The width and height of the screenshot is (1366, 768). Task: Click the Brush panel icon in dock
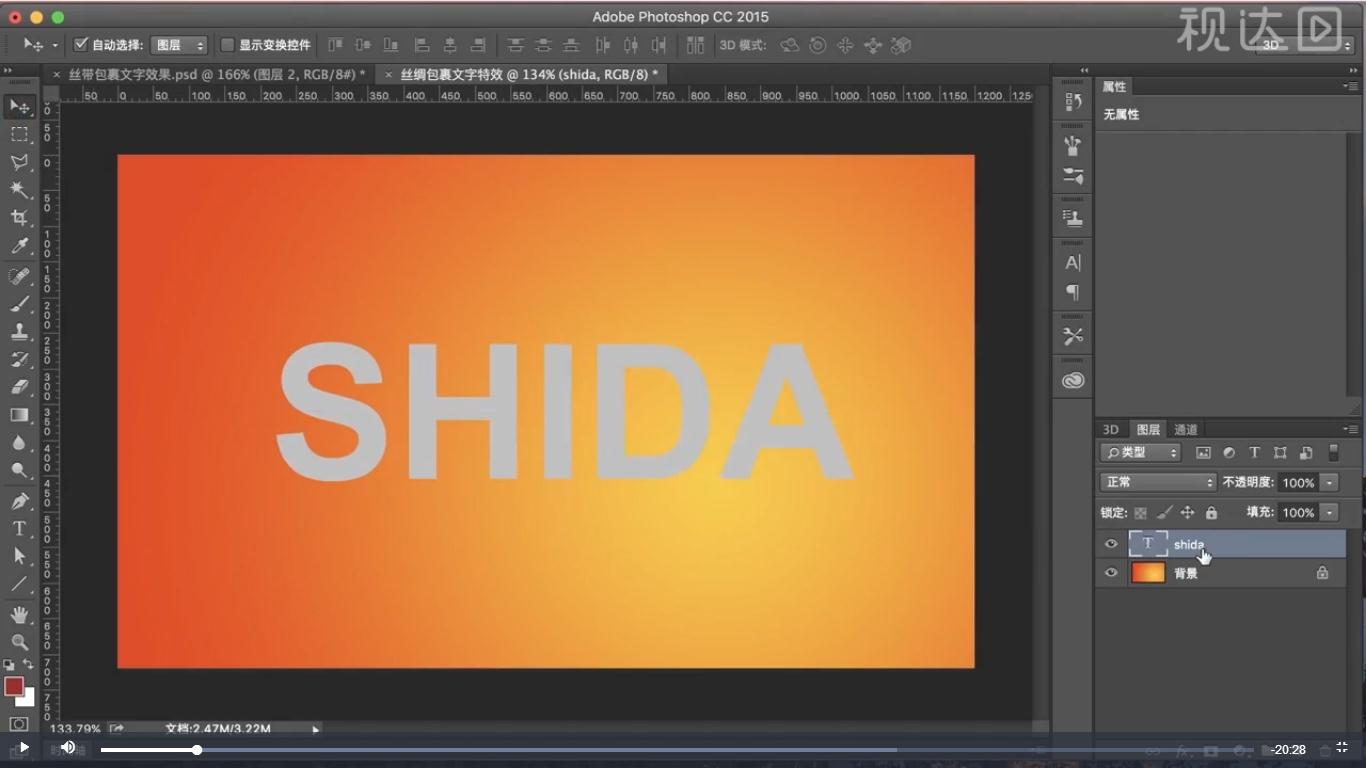[1073, 147]
